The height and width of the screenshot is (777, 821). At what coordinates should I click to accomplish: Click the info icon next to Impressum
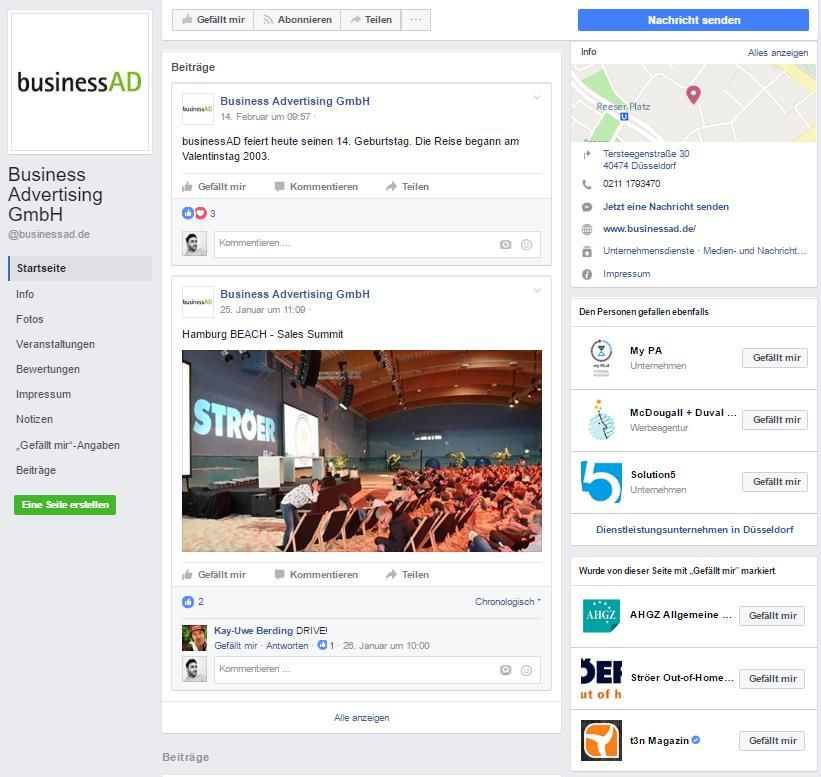[x=587, y=274]
